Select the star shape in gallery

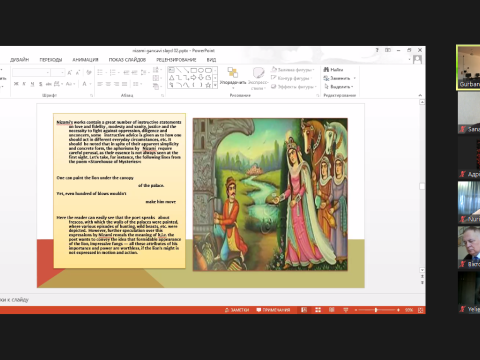point(208,85)
